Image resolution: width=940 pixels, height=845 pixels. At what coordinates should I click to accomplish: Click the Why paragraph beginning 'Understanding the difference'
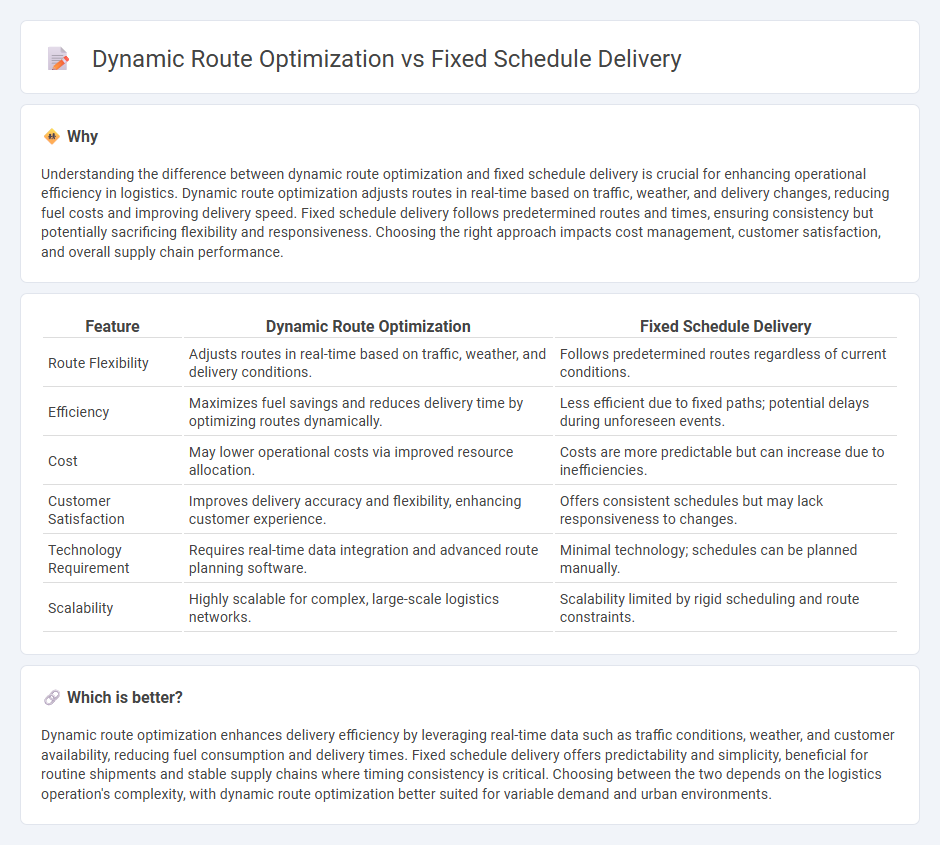click(465, 213)
